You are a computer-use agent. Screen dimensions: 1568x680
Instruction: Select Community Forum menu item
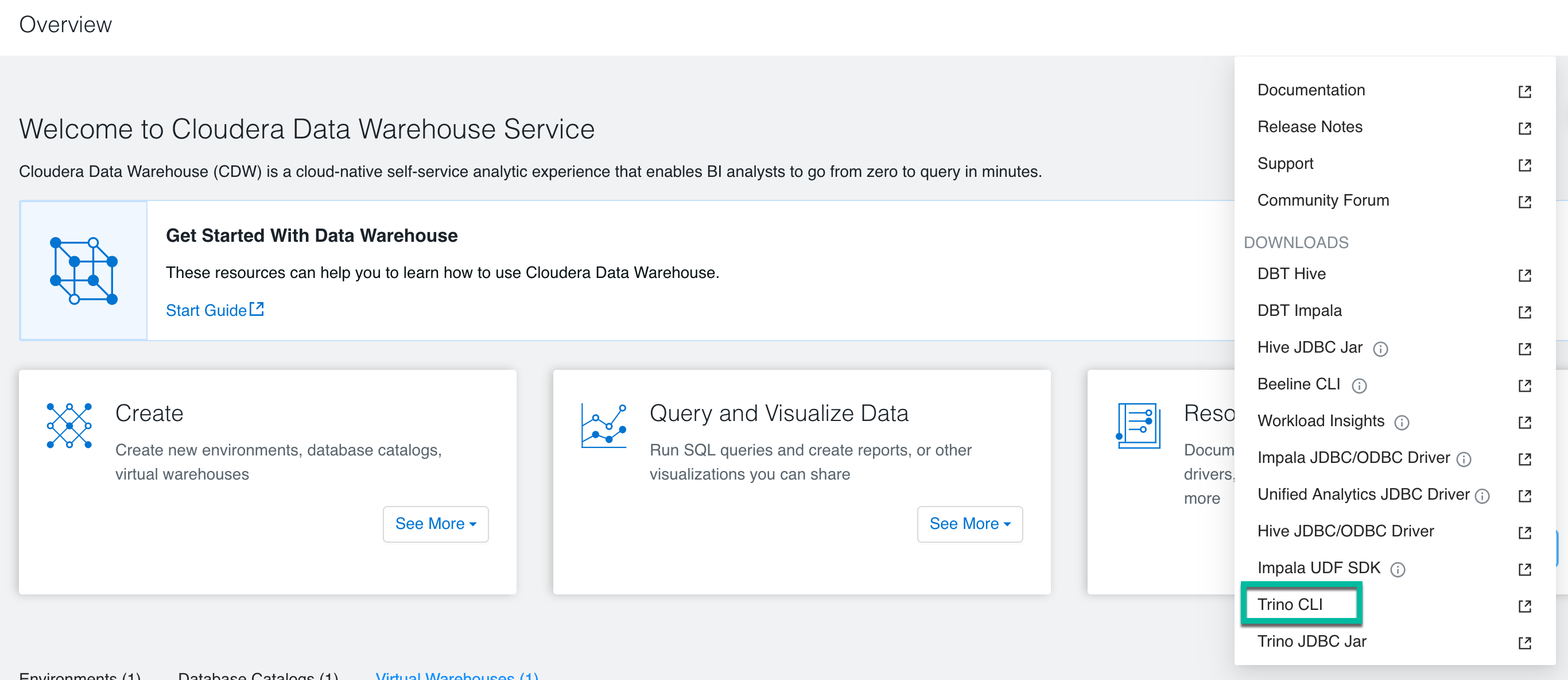(1323, 200)
